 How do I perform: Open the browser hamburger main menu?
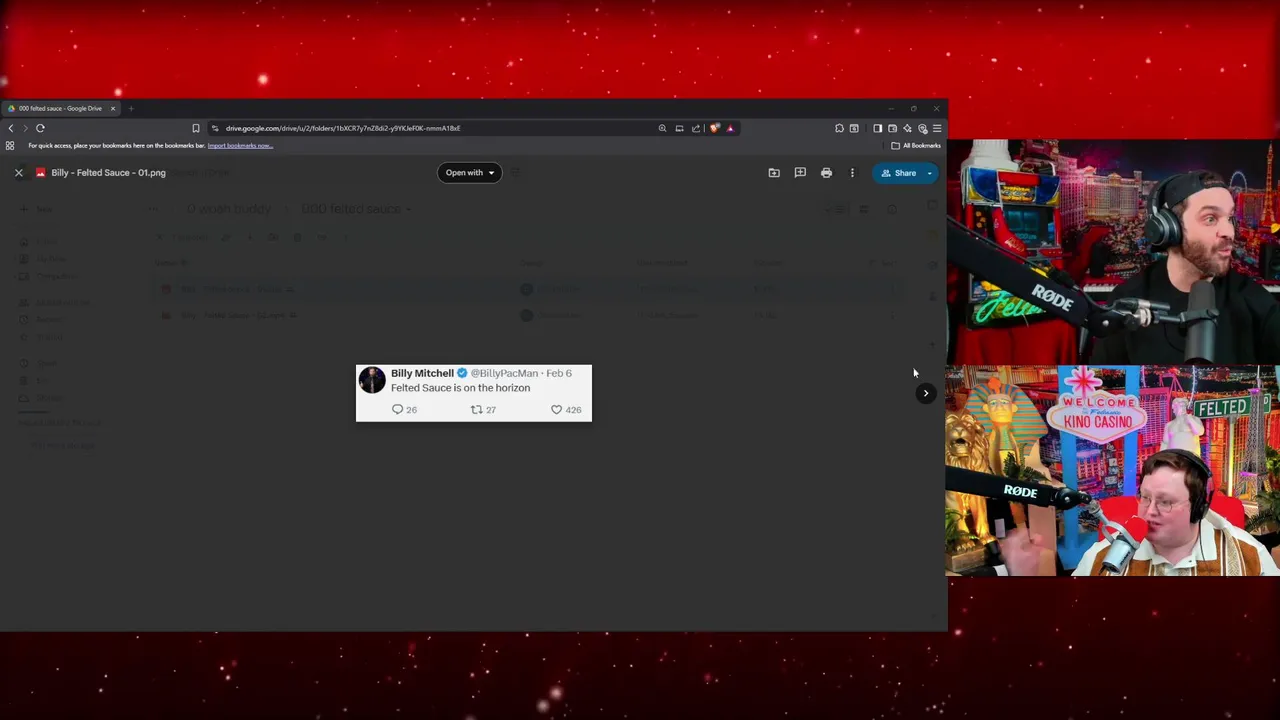pos(937,128)
